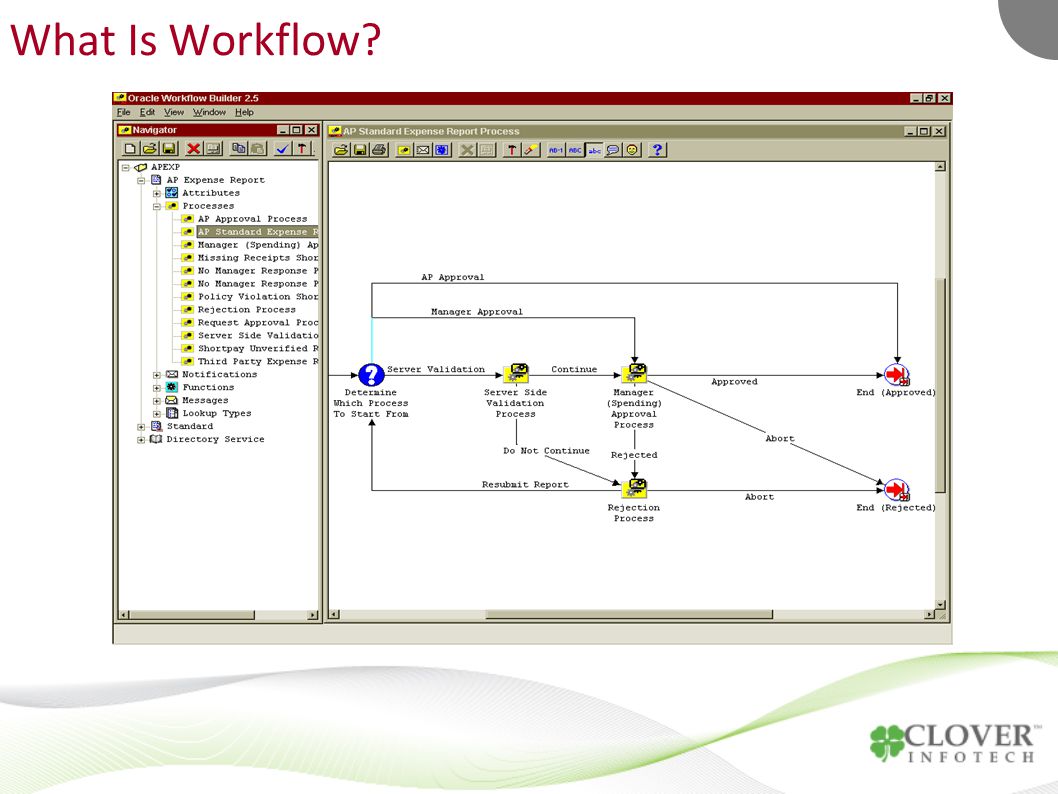This screenshot has width=1058, height=794.
Task: Open the View menu
Action: [173, 113]
